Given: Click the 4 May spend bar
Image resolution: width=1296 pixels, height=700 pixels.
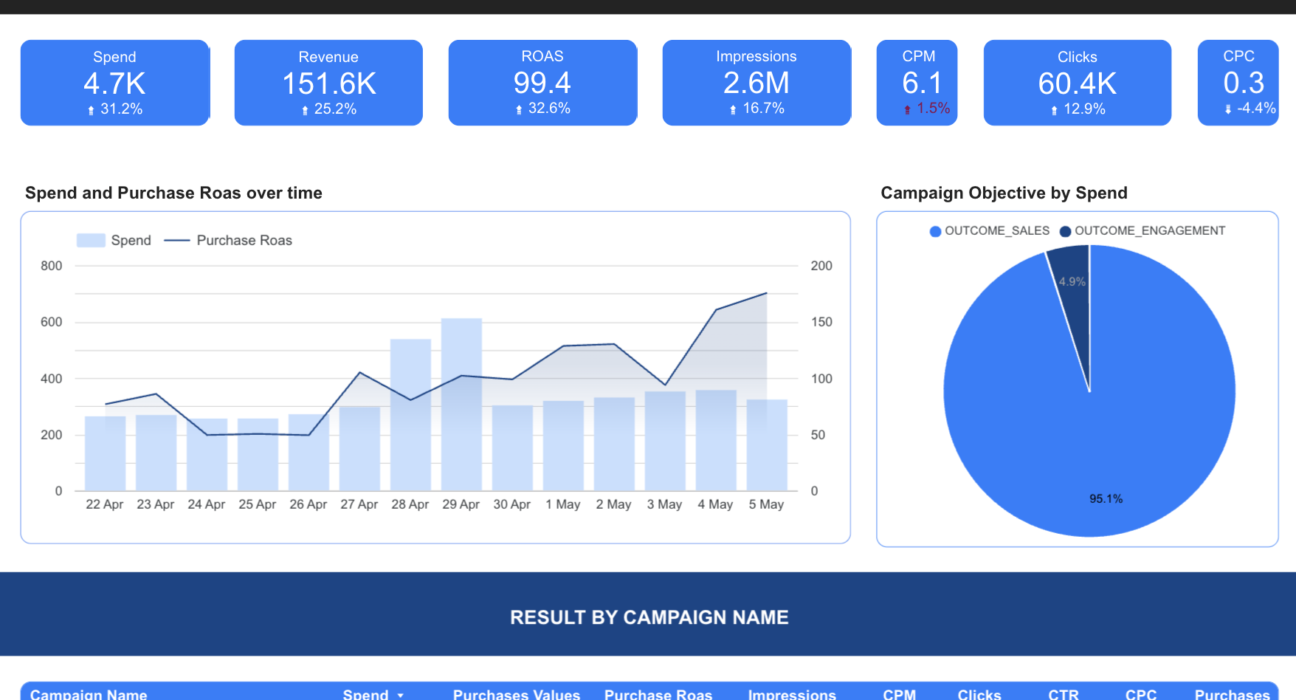Looking at the screenshot, I should point(716,440).
